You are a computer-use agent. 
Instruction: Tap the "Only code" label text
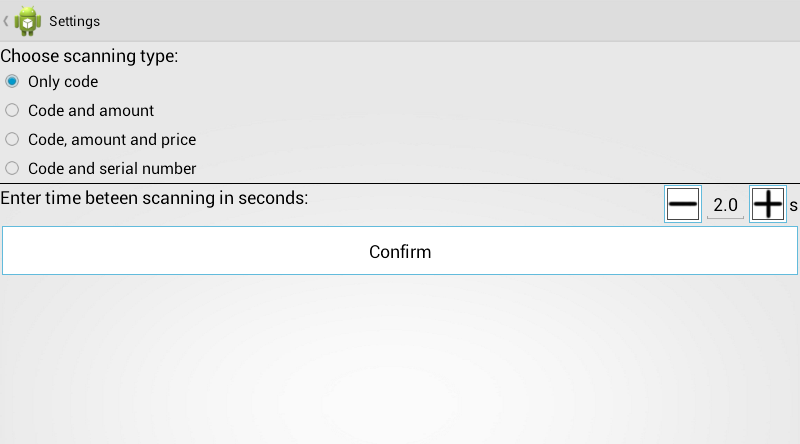coord(63,82)
